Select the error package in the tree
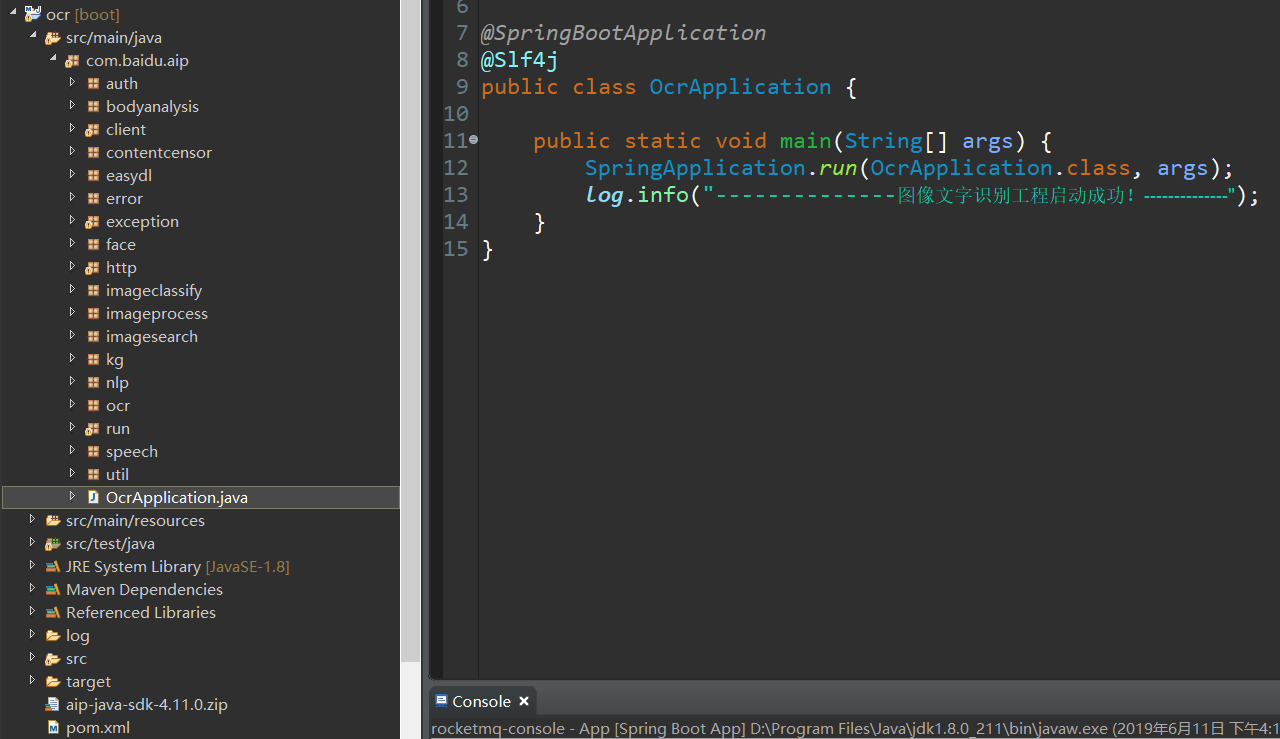 [124, 199]
